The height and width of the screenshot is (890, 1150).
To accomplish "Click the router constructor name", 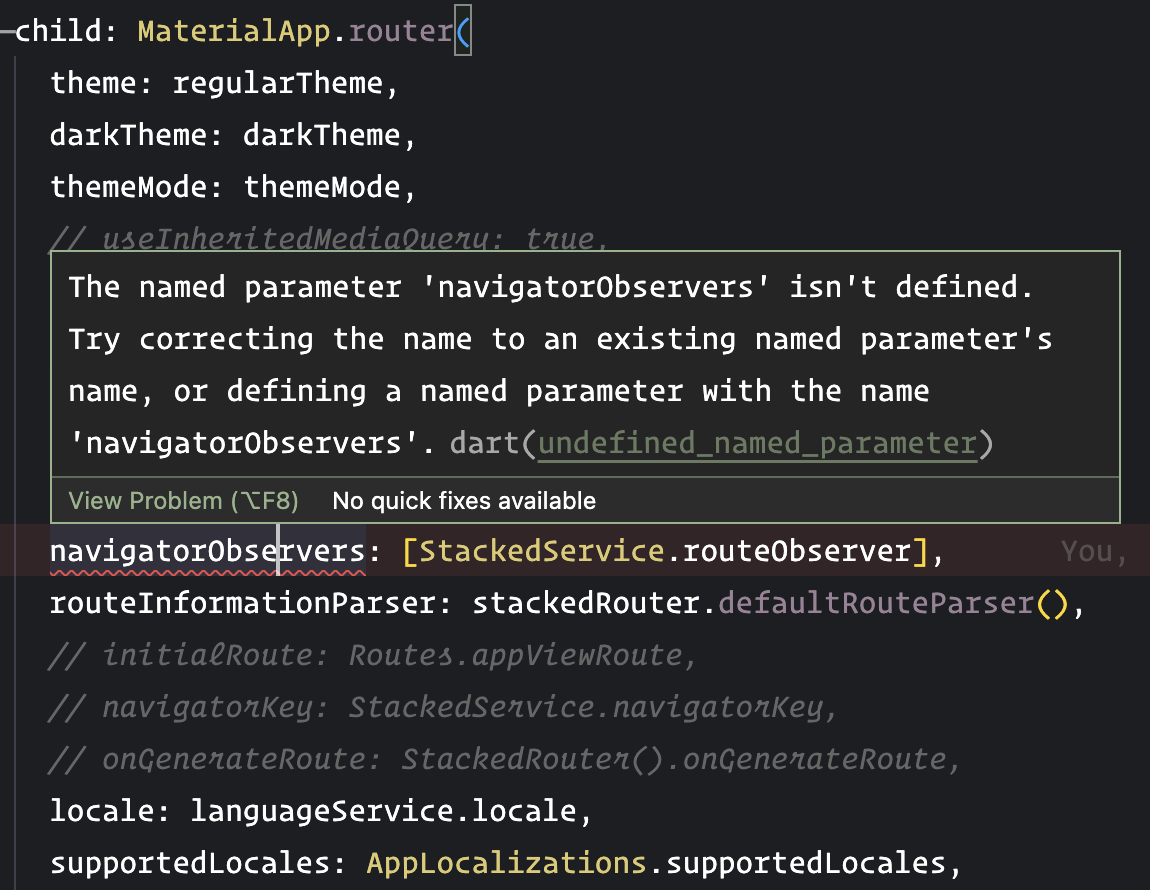I will coord(400,31).
